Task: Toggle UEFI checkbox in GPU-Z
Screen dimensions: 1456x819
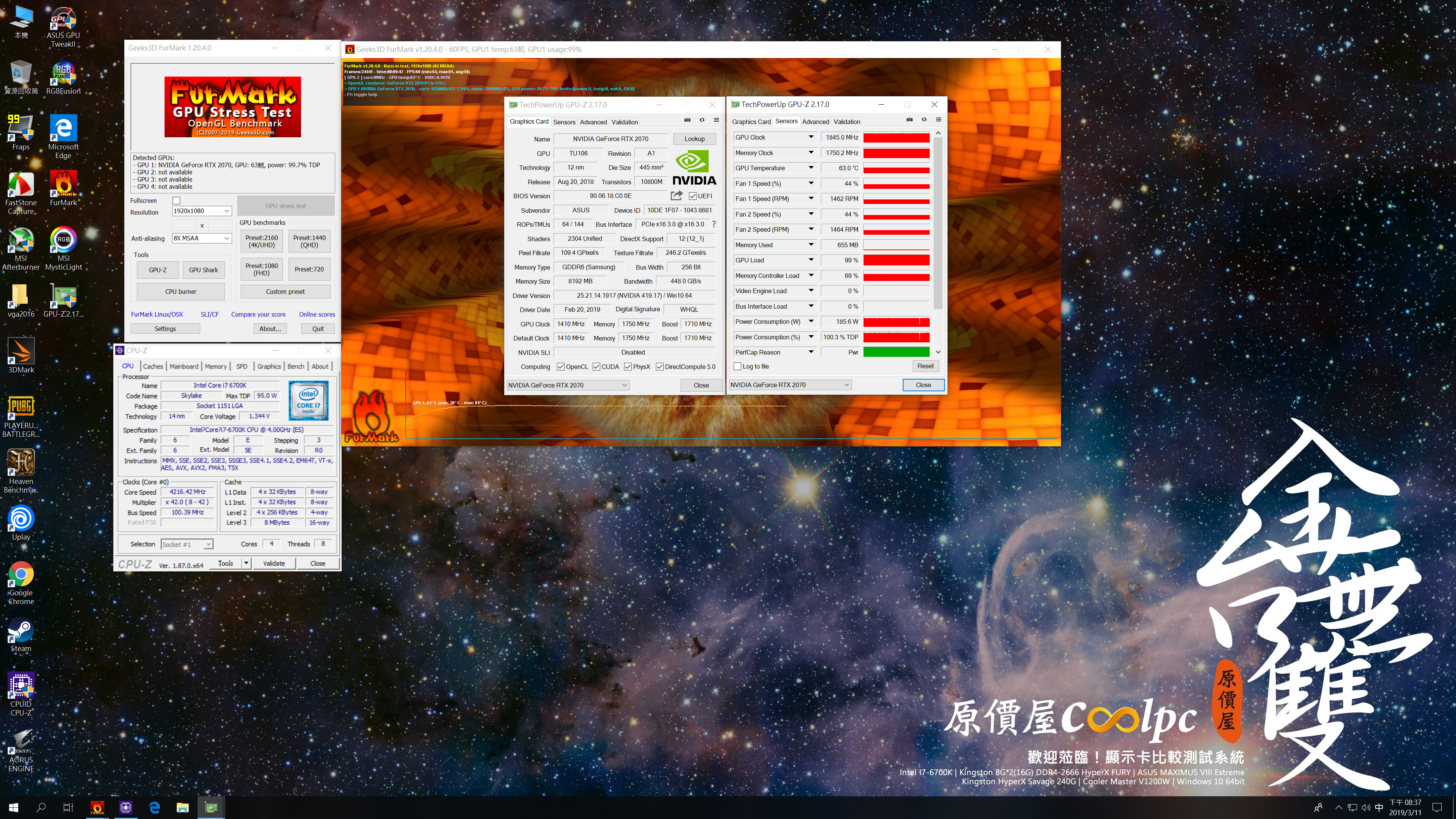Action: [692, 196]
